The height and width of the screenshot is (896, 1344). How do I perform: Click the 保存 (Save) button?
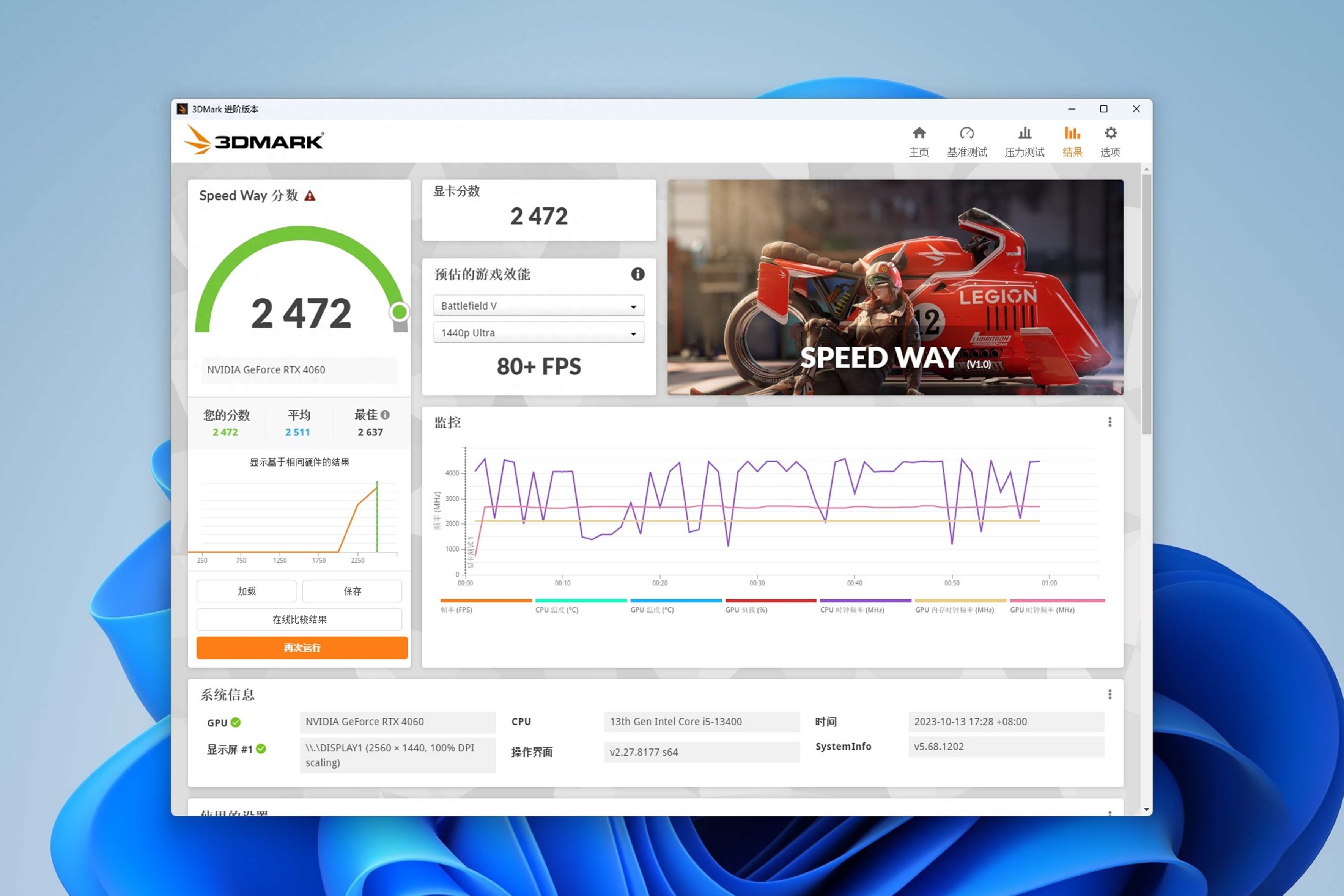coord(352,591)
